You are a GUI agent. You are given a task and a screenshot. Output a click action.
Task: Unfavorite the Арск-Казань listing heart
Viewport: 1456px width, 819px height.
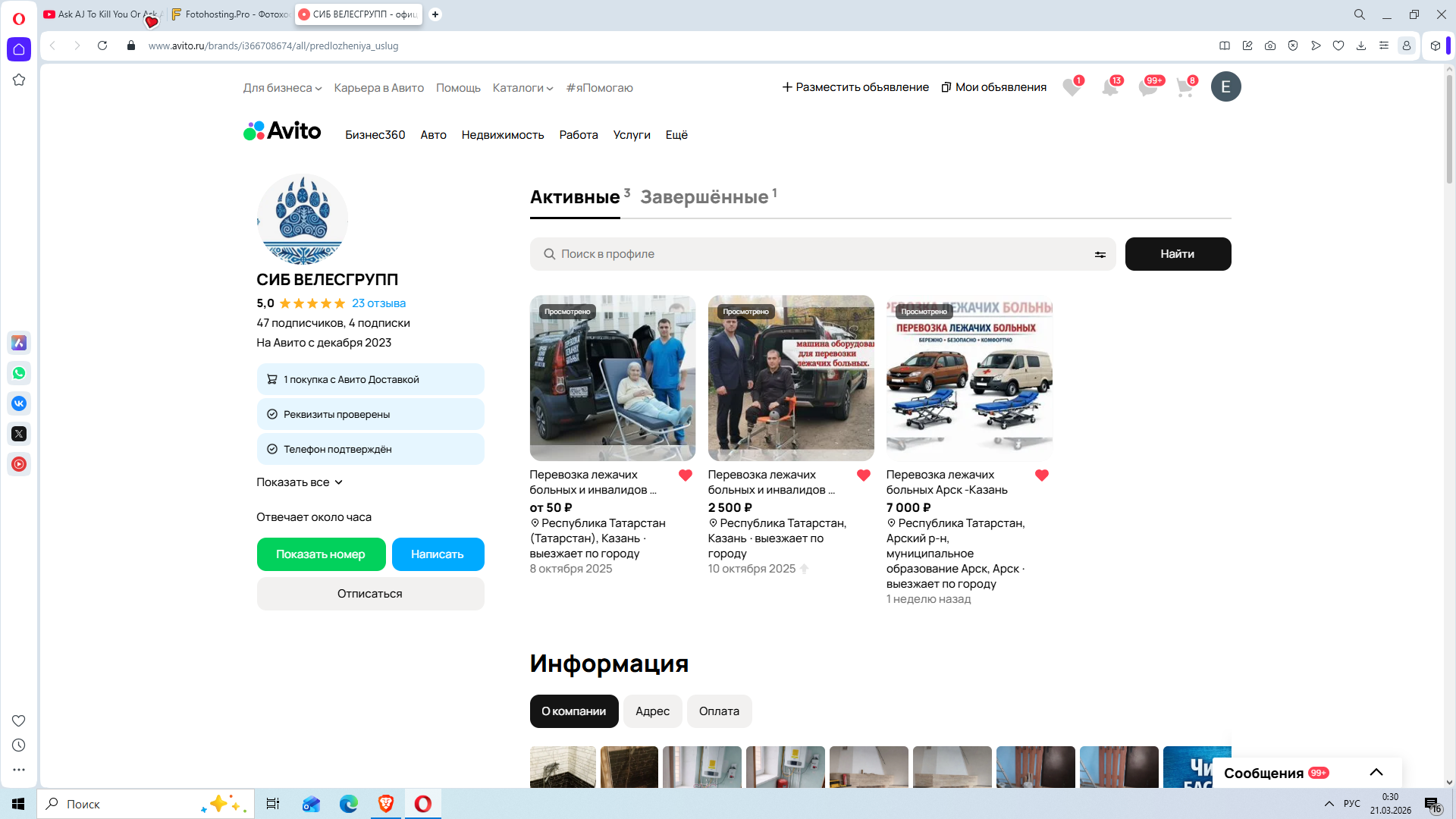tap(1041, 475)
